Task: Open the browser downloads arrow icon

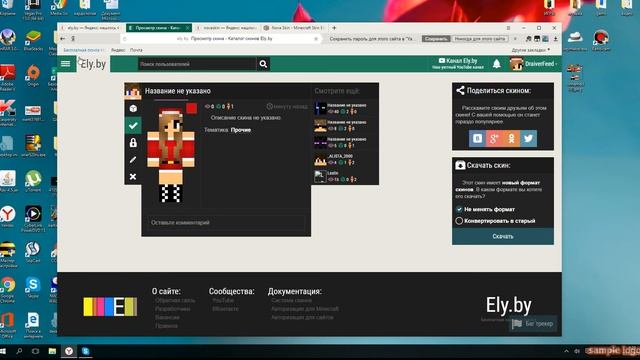Action: click(555, 39)
